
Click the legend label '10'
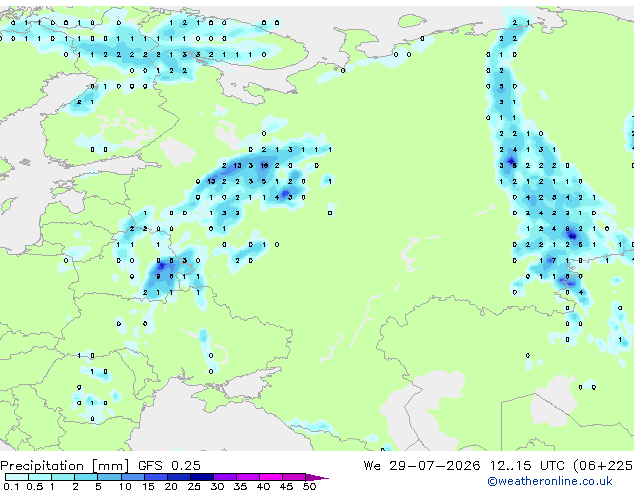pos(125,486)
